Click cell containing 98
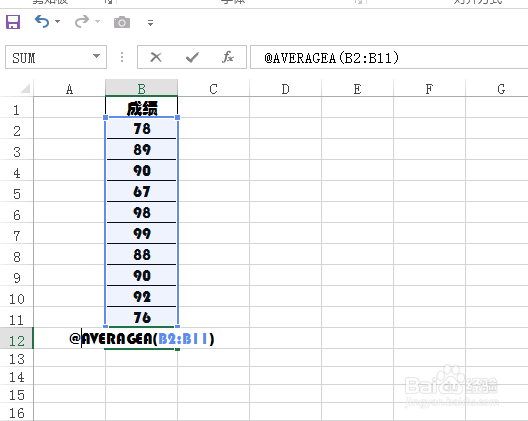Image resolution: width=528 pixels, height=421 pixels. [x=141, y=212]
